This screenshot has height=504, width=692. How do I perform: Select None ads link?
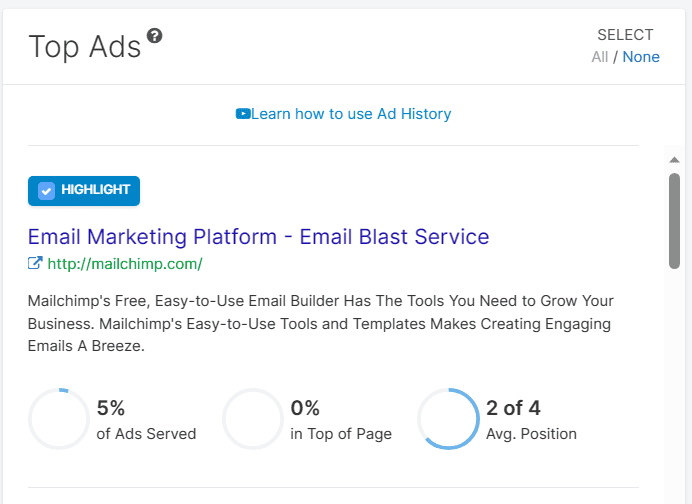click(641, 57)
